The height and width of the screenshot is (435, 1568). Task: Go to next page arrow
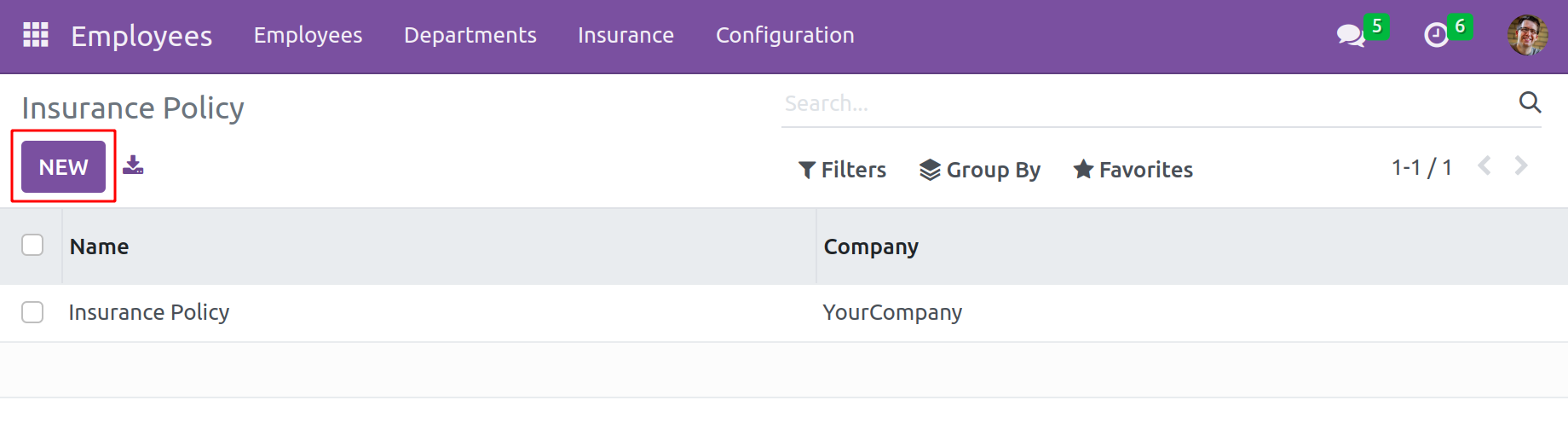click(1521, 166)
